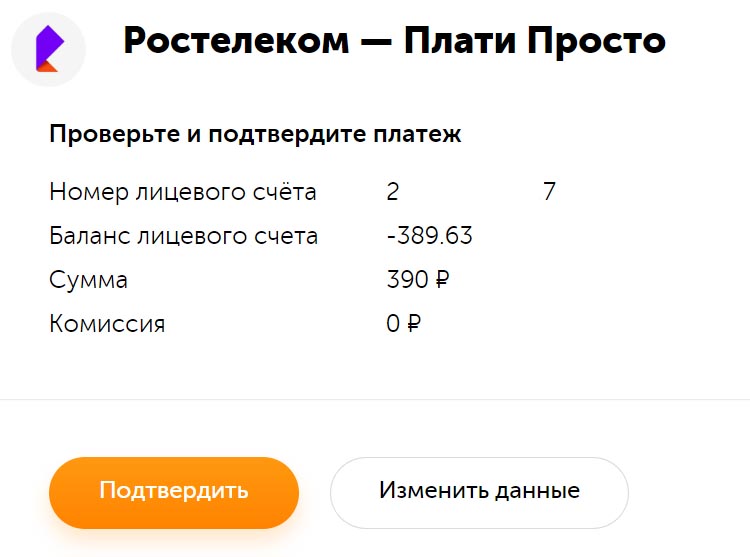Click the horizontal divider above the buttons
The image size is (750, 557).
pyautogui.click(x=375, y=399)
